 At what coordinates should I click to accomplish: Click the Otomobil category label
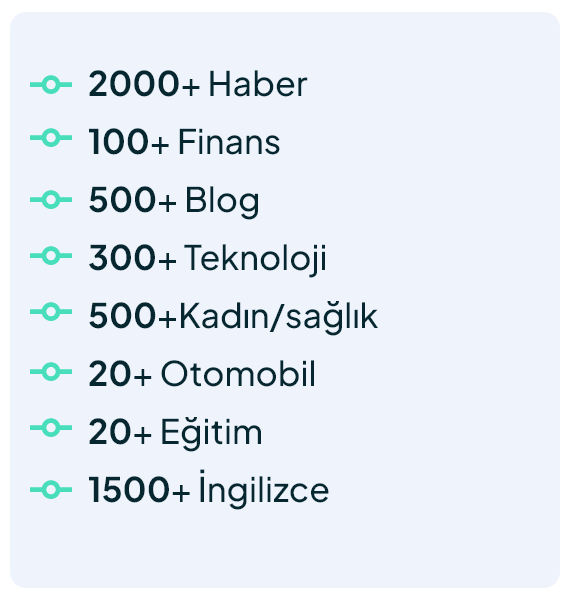coord(238,374)
